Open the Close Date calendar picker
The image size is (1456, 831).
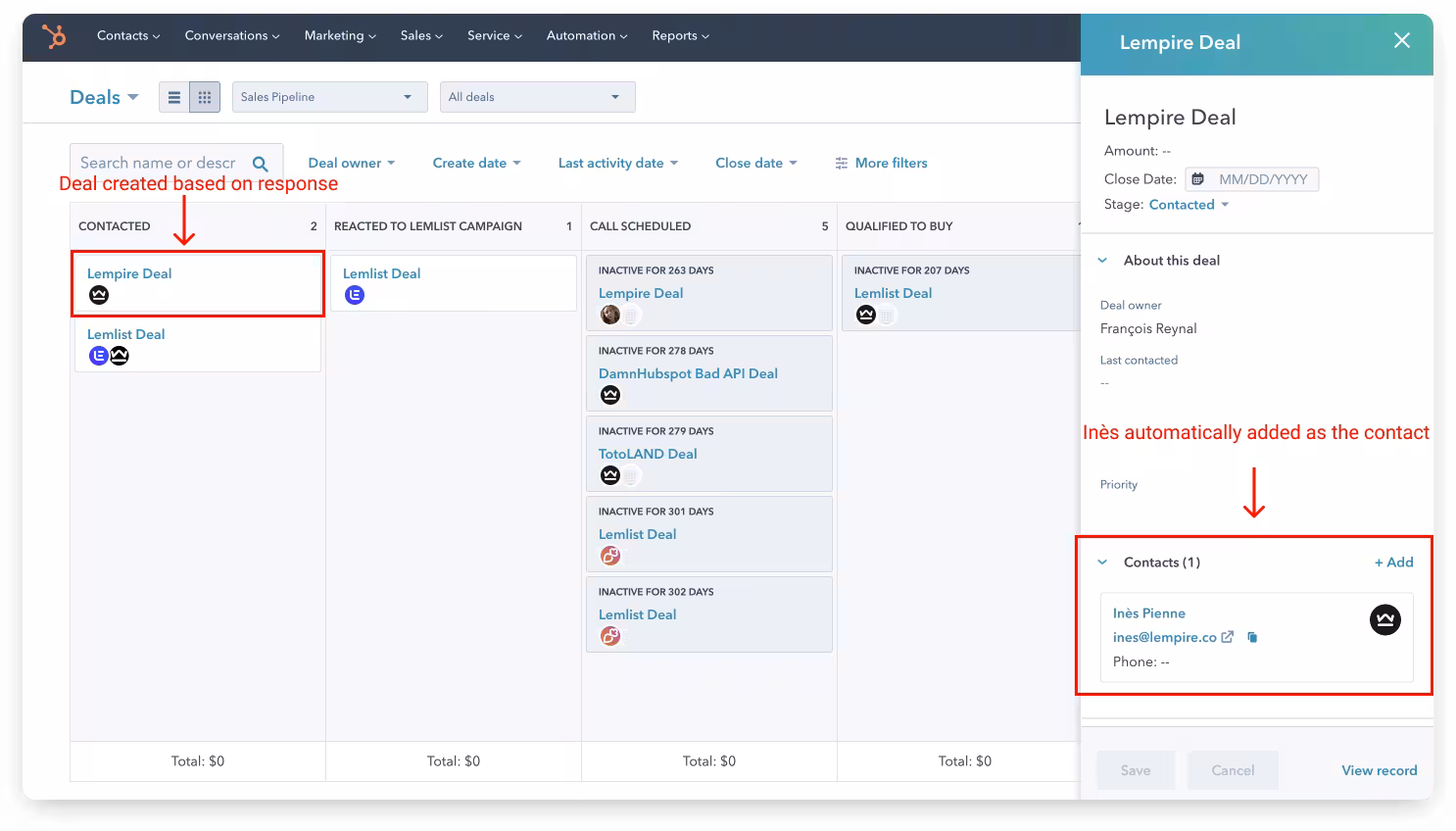point(1197,179)
